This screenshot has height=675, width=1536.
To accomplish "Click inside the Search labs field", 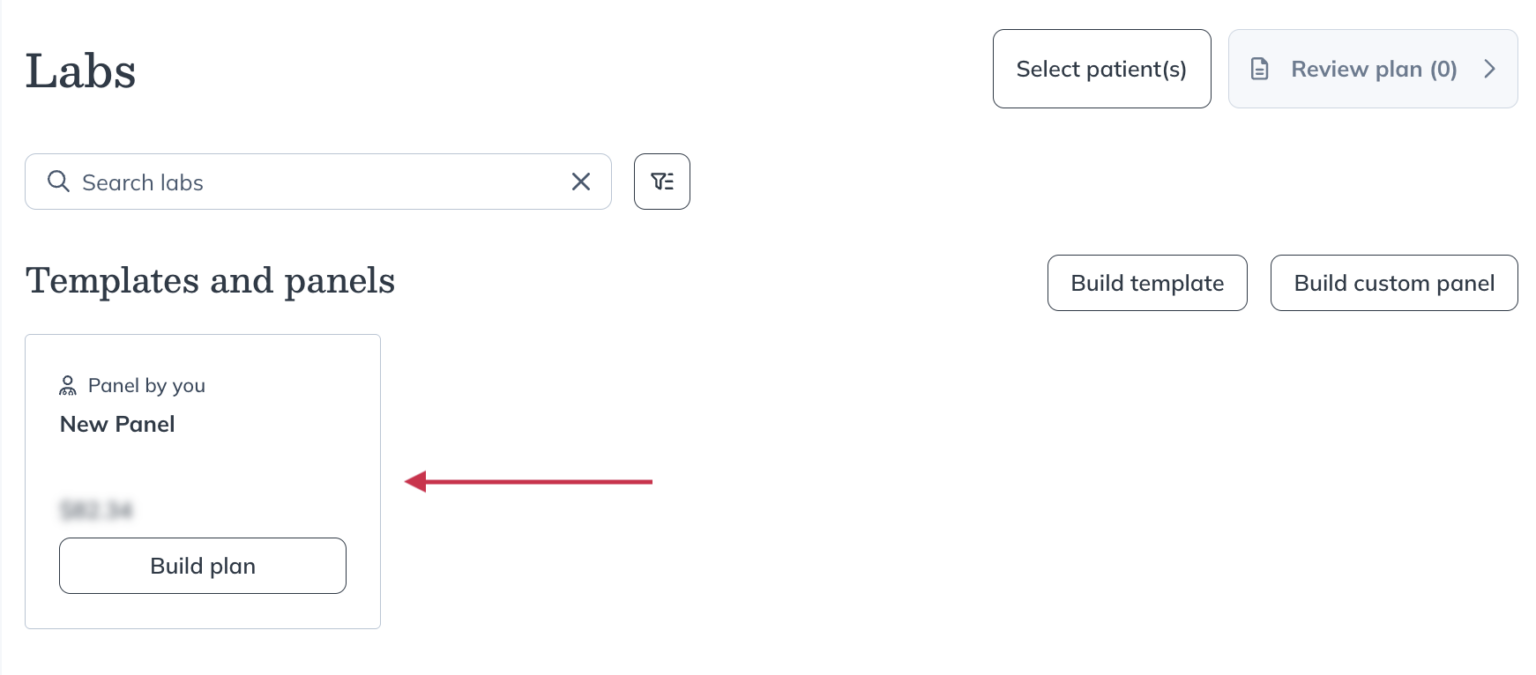I will (300, 182).
